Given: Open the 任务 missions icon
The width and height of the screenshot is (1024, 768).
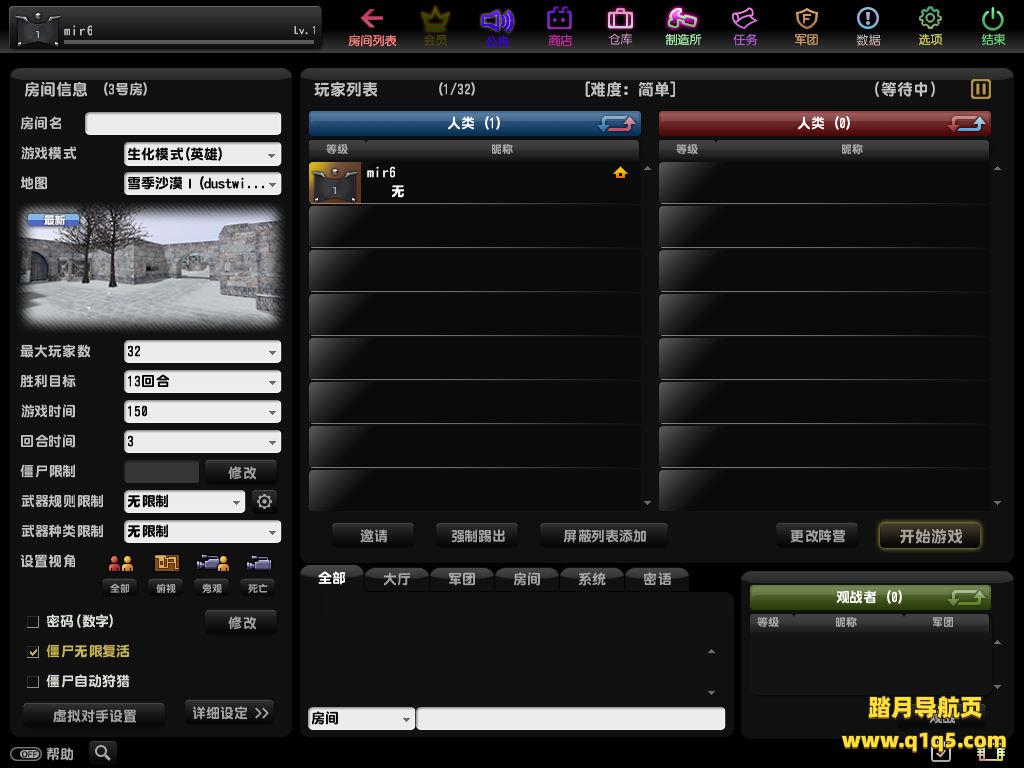Looking at the screenshot, I should [745, 26].
